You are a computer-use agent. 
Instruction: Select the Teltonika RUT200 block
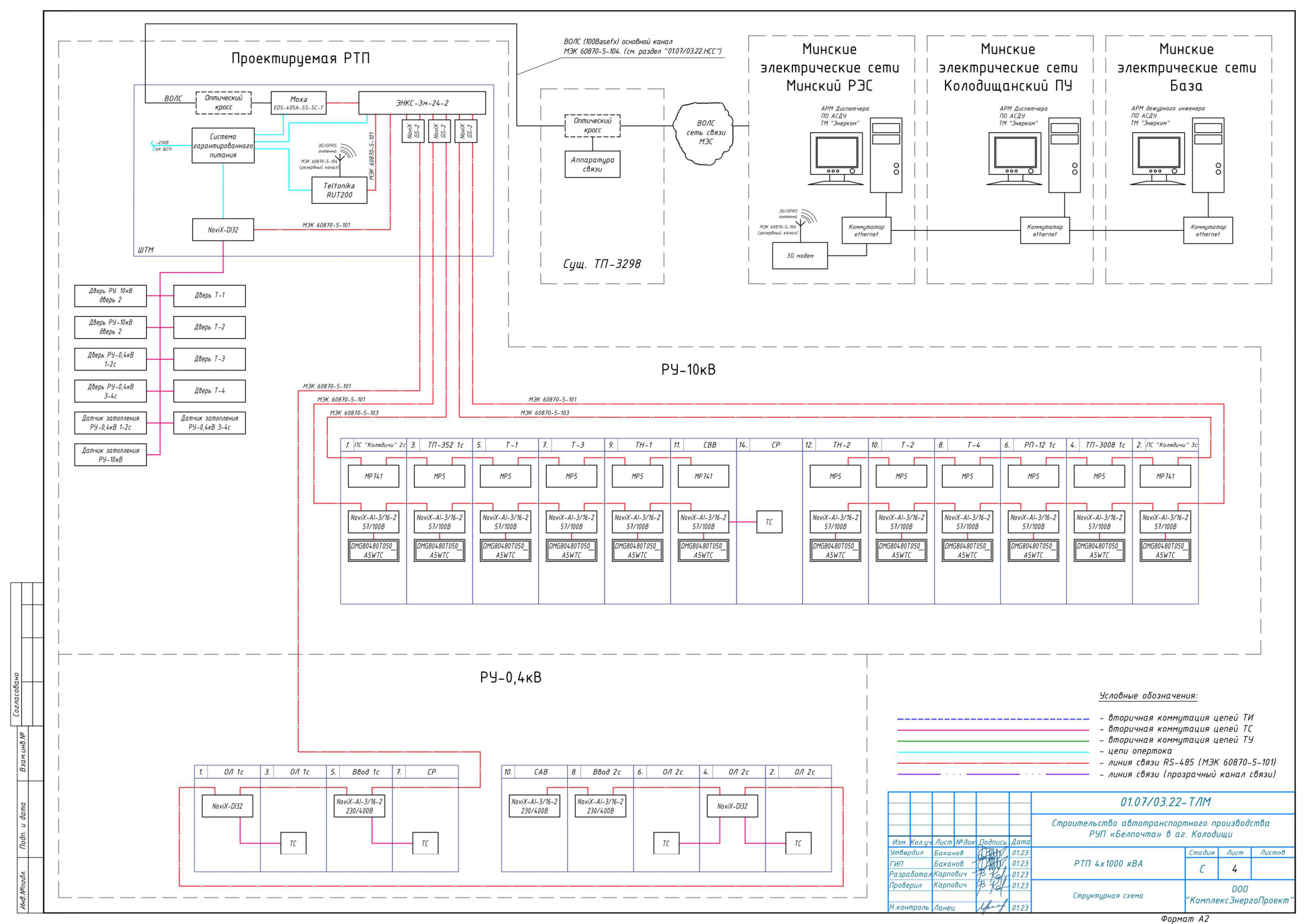(x=339, y=190)
